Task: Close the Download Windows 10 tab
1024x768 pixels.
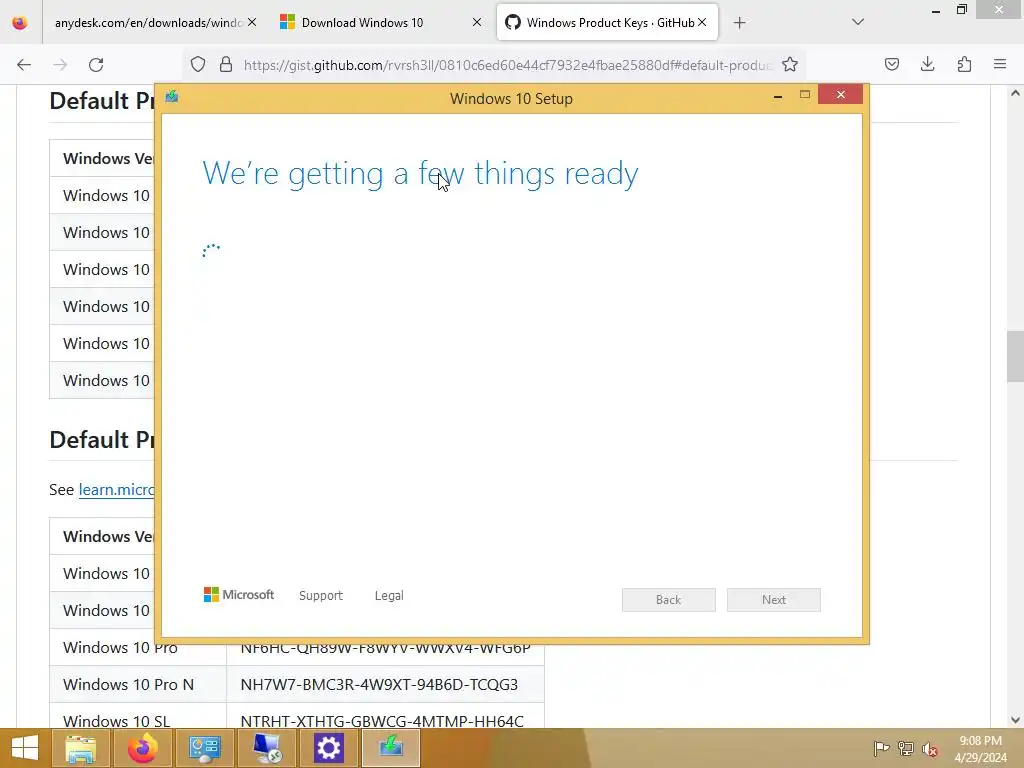Action: click(x=477, y=22)
